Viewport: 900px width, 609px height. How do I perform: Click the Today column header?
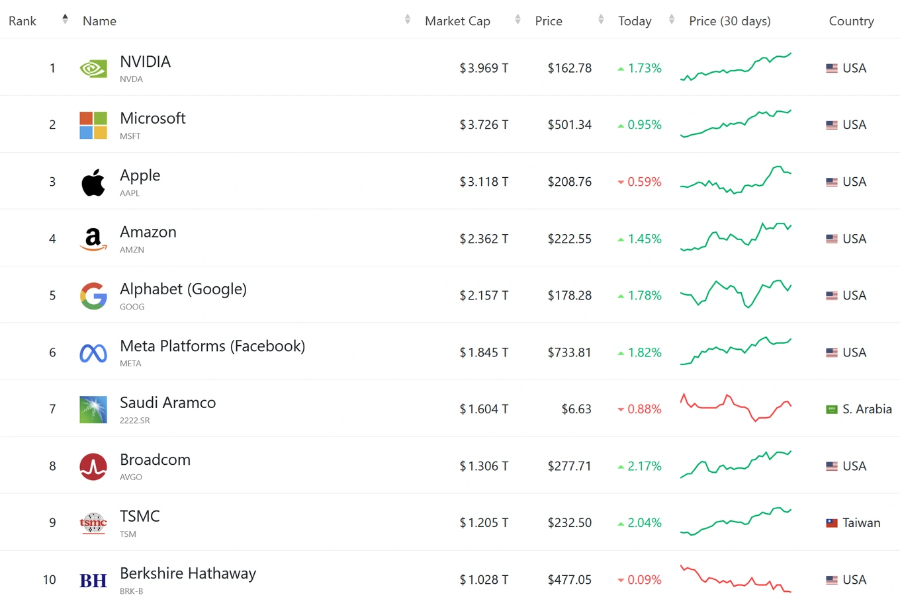point(635,21)
